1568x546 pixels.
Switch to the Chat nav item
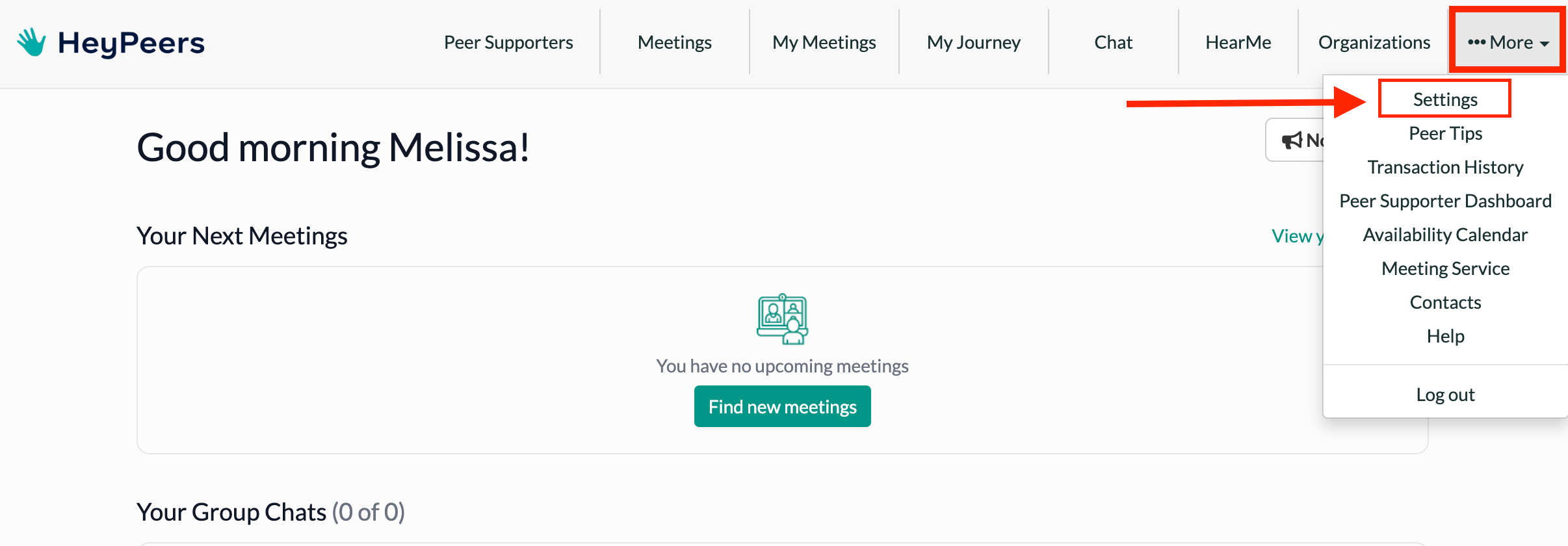point(1114,42)
